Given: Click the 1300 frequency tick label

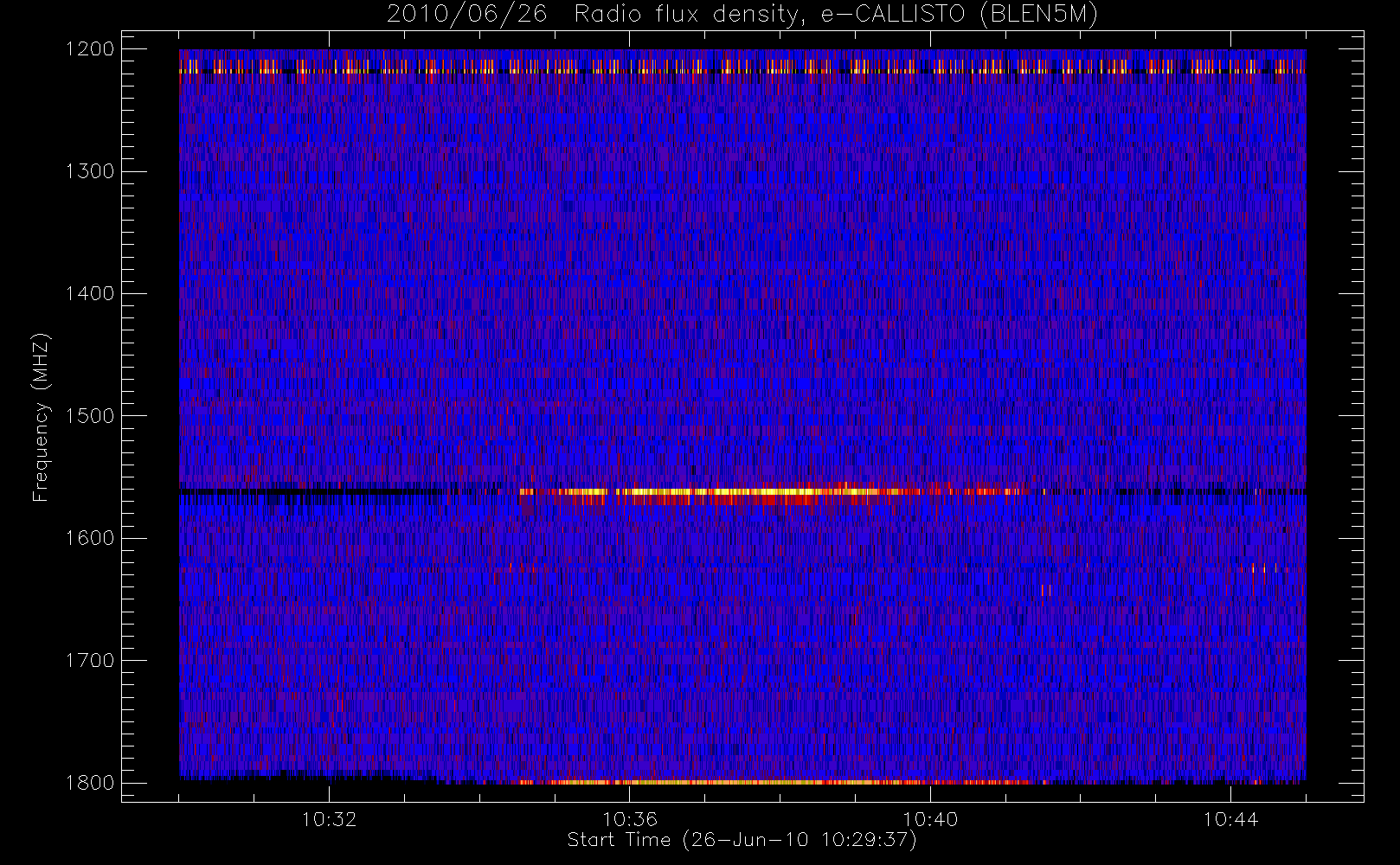Looking at the screenshot, I should click(90, 171).
